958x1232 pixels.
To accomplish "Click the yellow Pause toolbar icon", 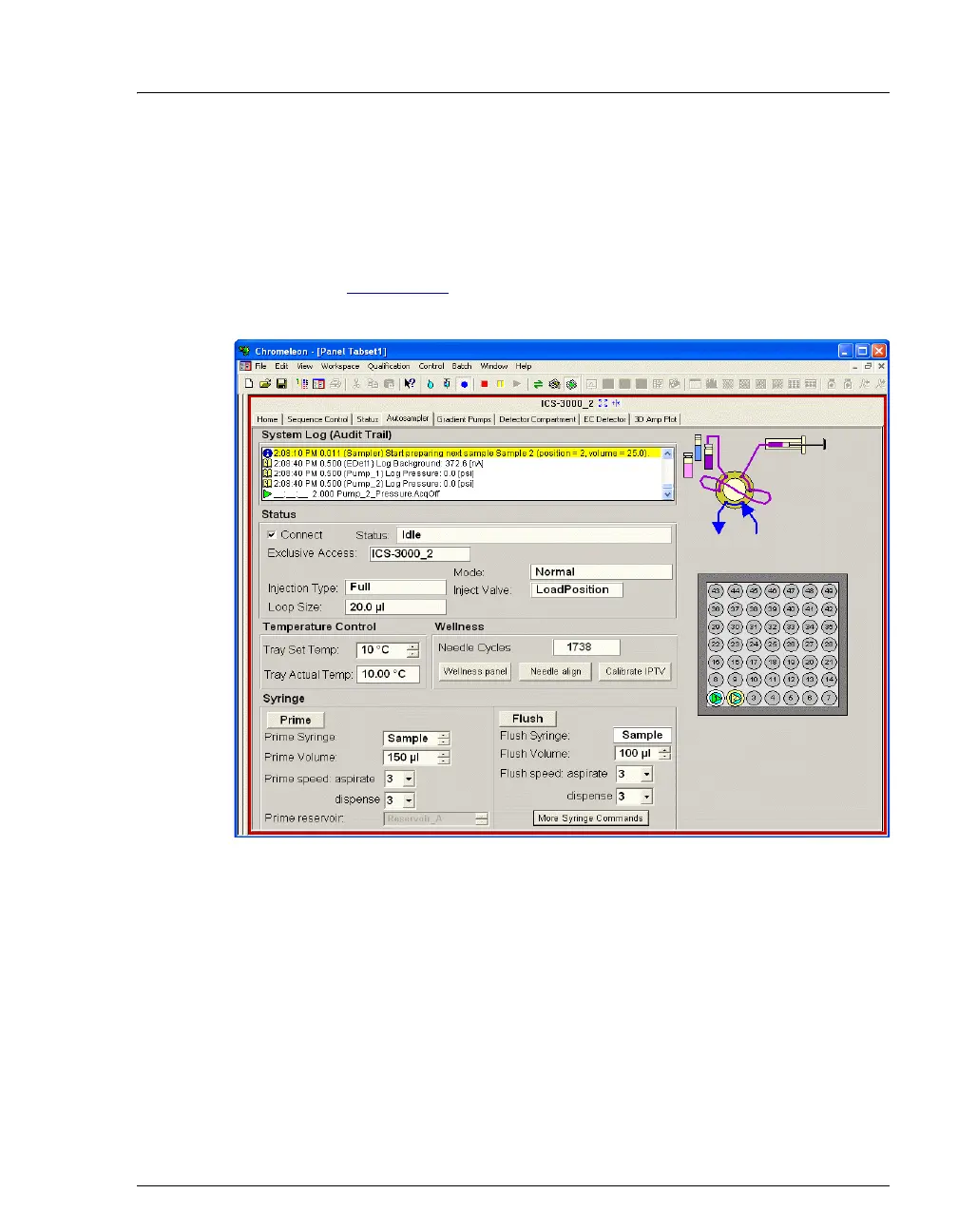I will tap(500, 384).
